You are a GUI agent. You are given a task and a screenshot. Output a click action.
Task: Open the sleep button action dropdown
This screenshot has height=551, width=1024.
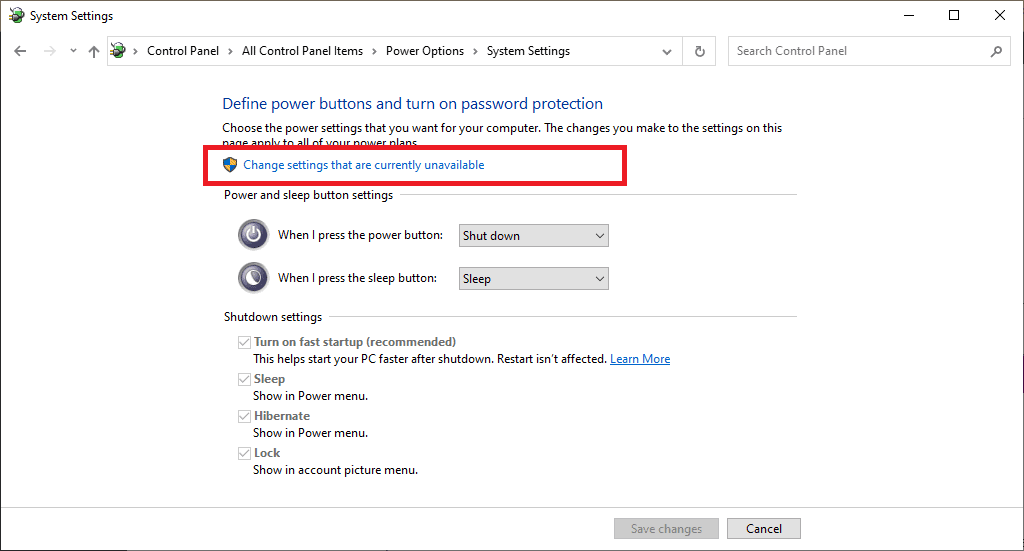pyautogui.click(x=533, y=279)
